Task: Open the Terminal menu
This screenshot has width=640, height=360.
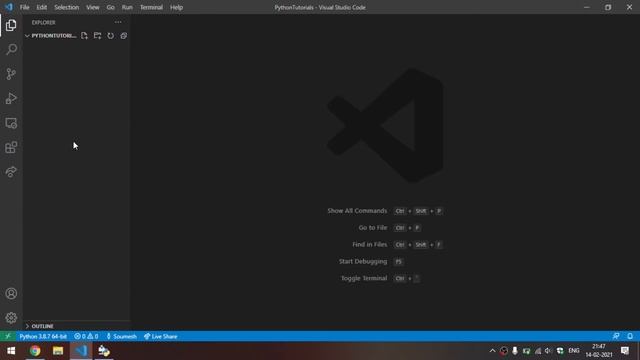Action: (x=151, y=7)
